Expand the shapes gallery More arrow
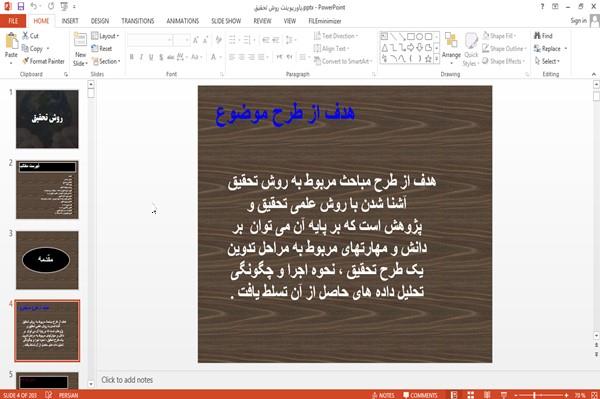 click(436, 59)
